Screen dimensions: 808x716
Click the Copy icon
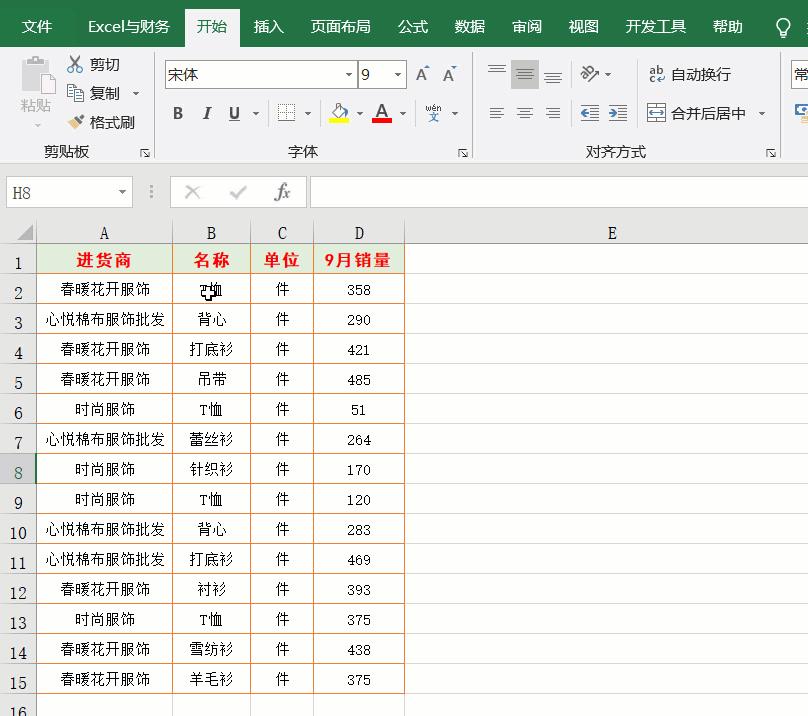point(75,93)
